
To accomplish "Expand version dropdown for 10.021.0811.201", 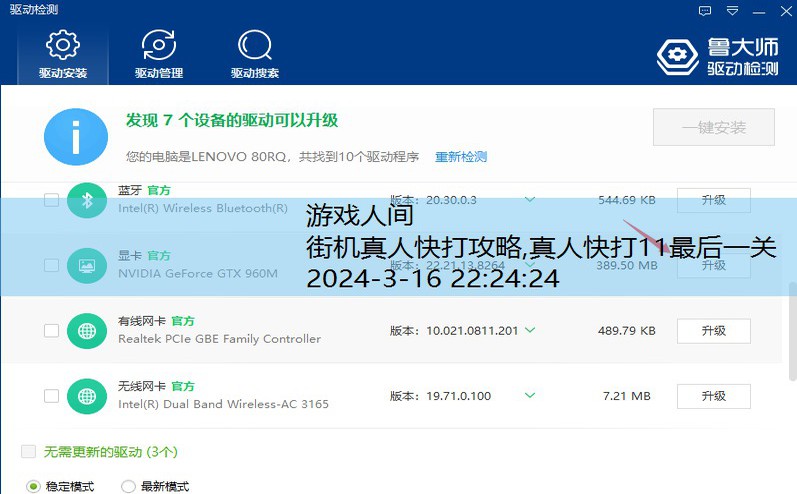I will (530, 330).
